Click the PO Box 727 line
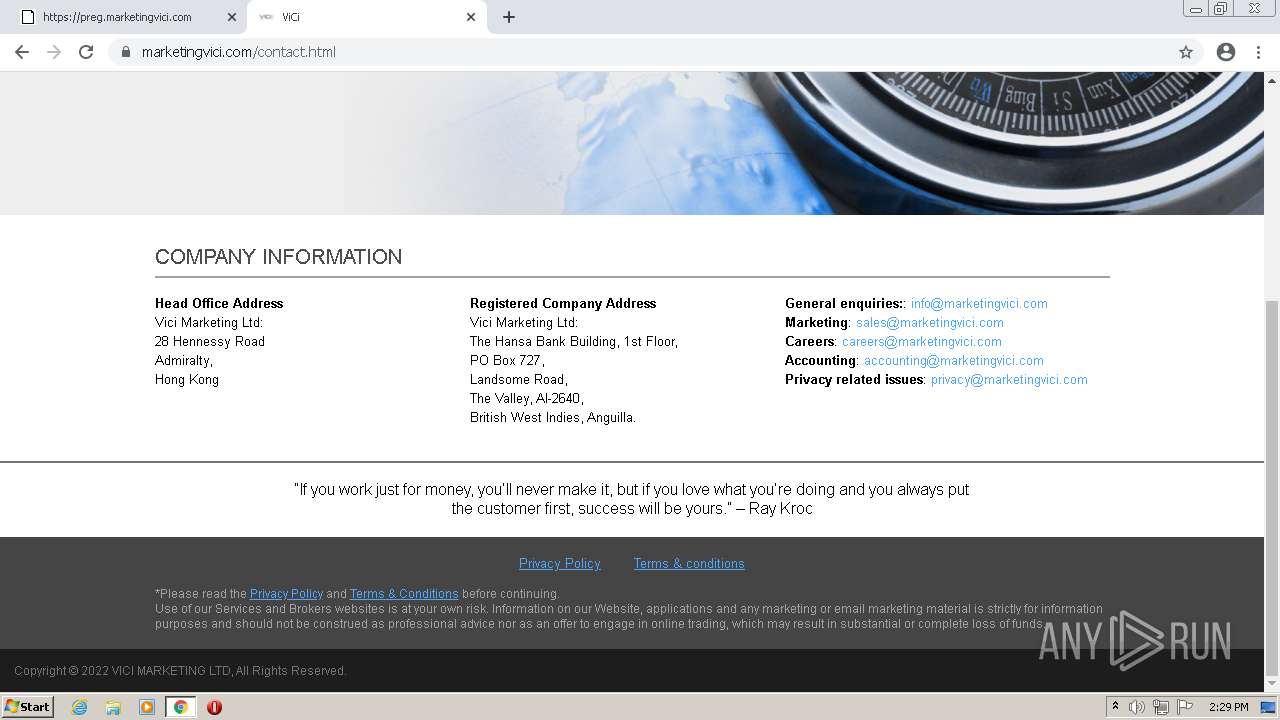This screenshot has width=1280, height=720. click(x=507, y=360)
